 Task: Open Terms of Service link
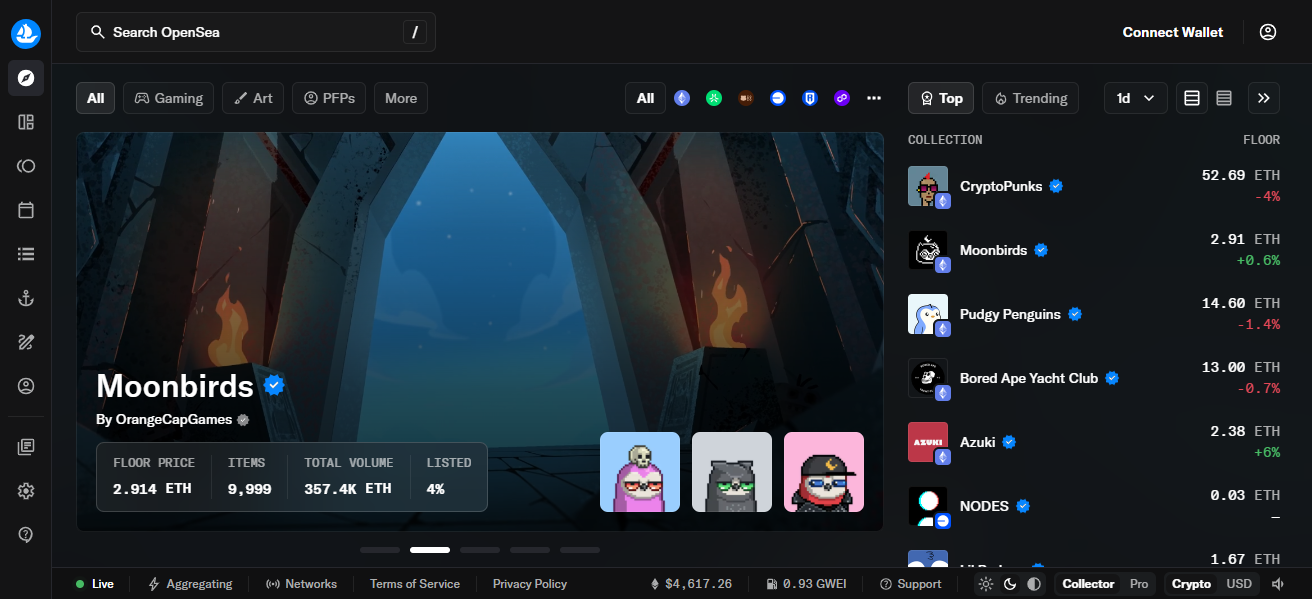pos(415,584)
